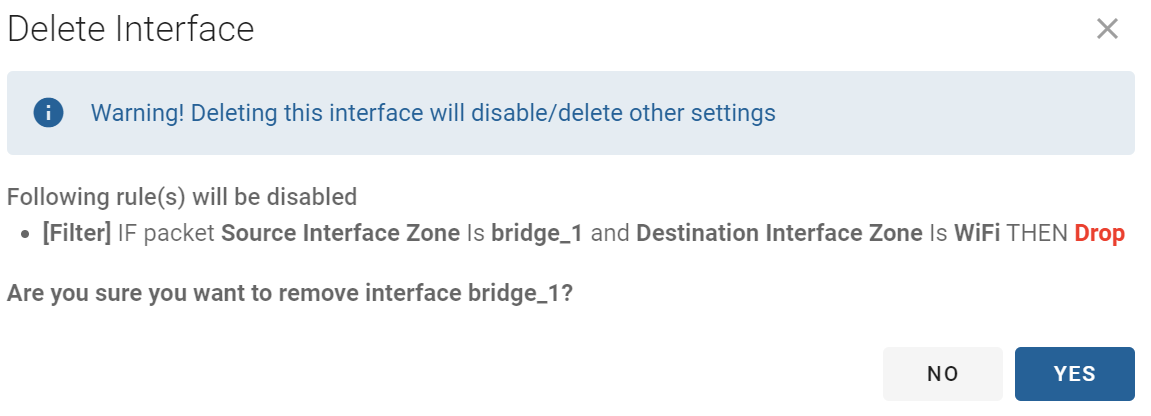Click empty area of the blue warning banner

point(954,113)
